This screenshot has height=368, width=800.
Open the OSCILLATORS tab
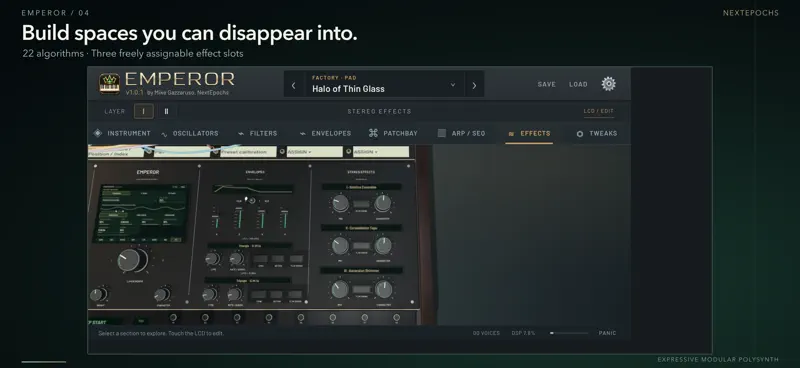190,133
